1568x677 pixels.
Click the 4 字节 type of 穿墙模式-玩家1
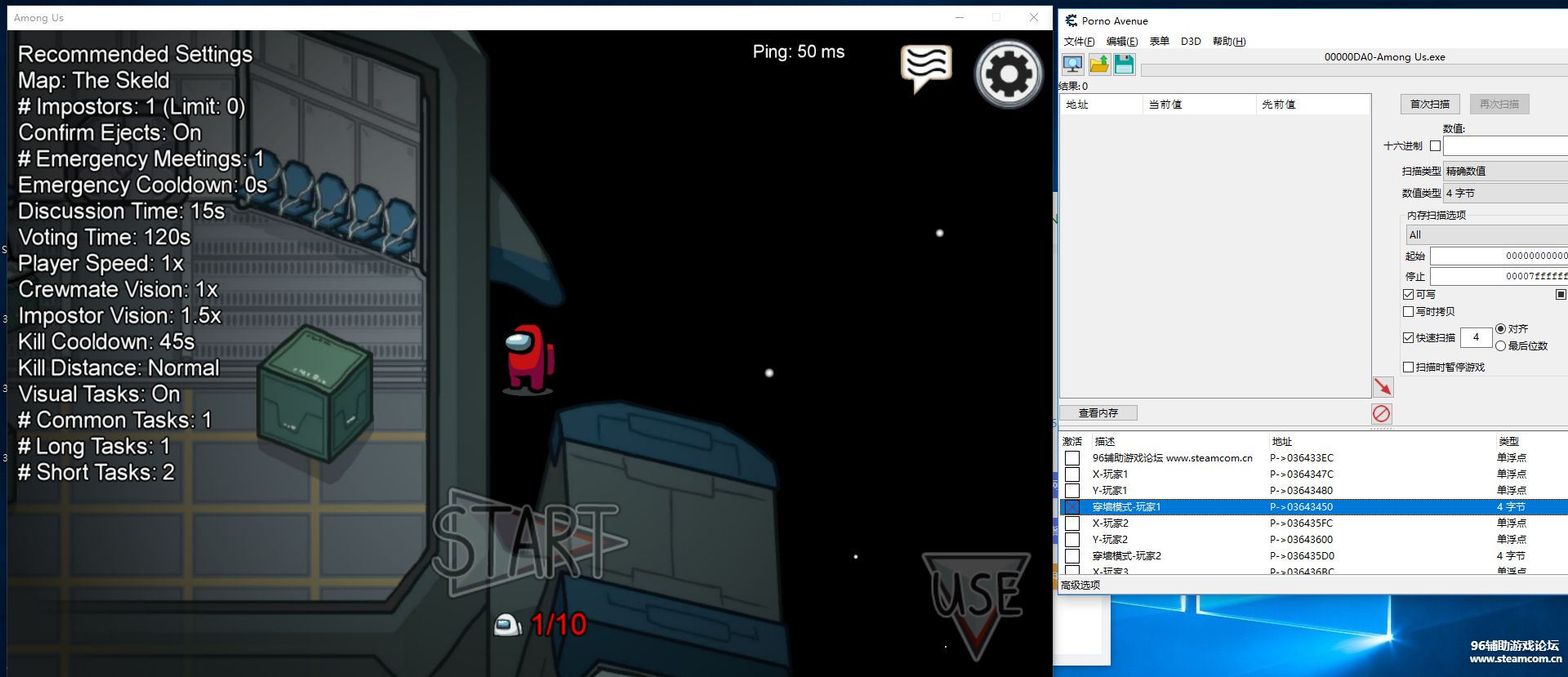(1511, 507)
